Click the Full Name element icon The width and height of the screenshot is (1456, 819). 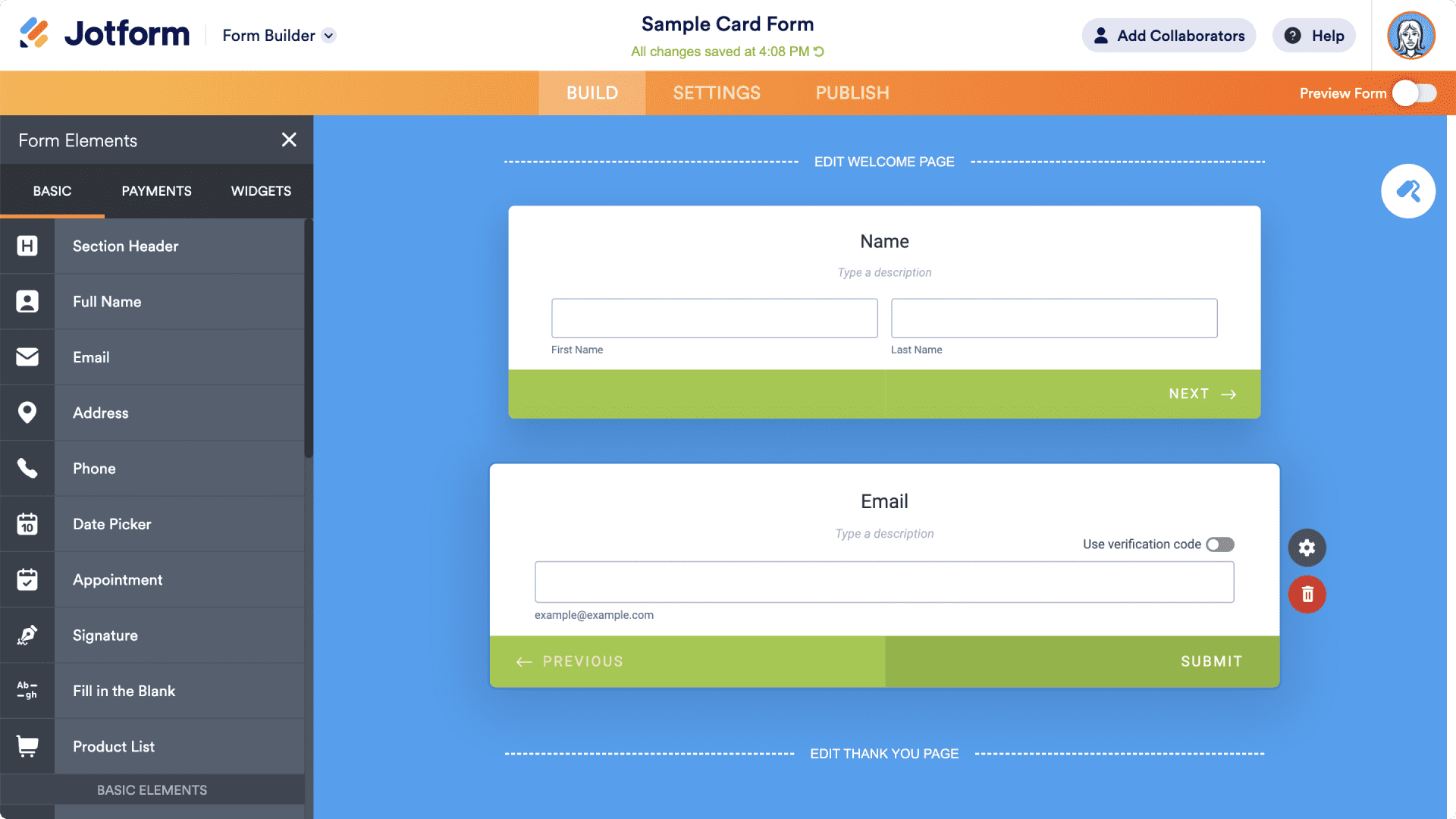27,302
